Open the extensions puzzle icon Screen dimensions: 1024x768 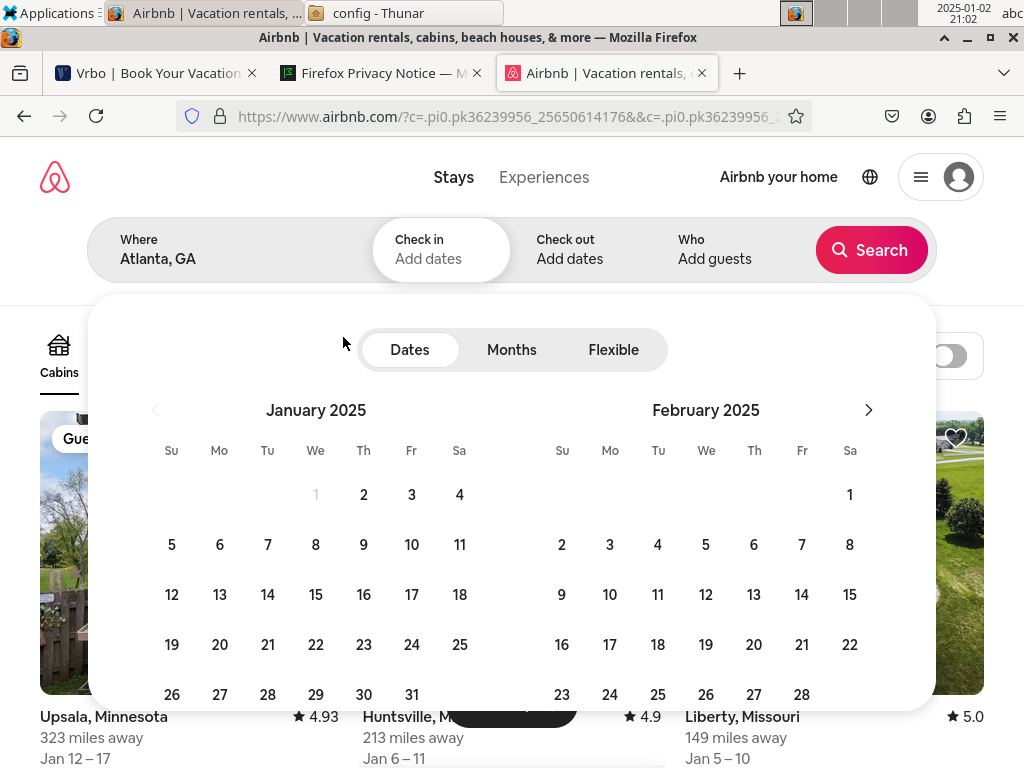pyautogui.click(x=964, y=116)
